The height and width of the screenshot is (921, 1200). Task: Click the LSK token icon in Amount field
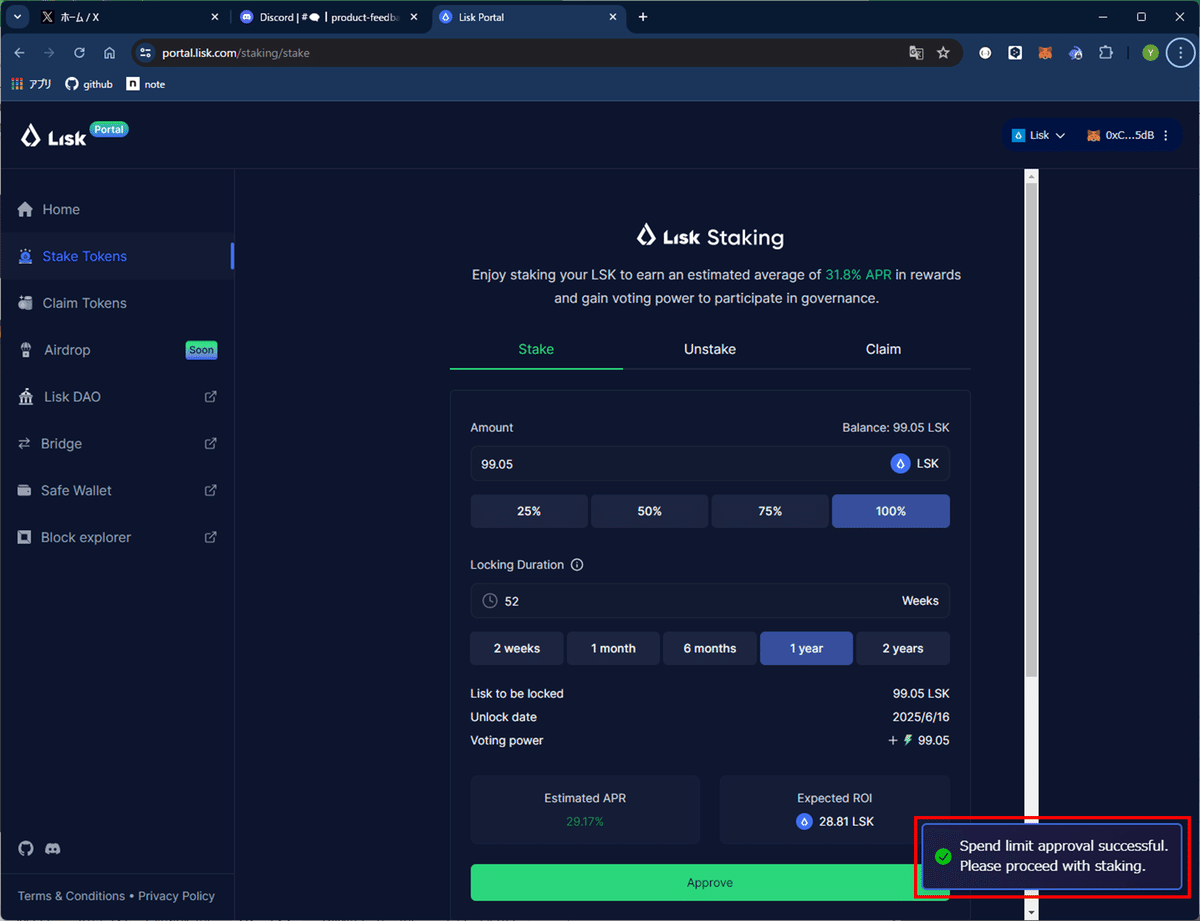click(900, 464)
